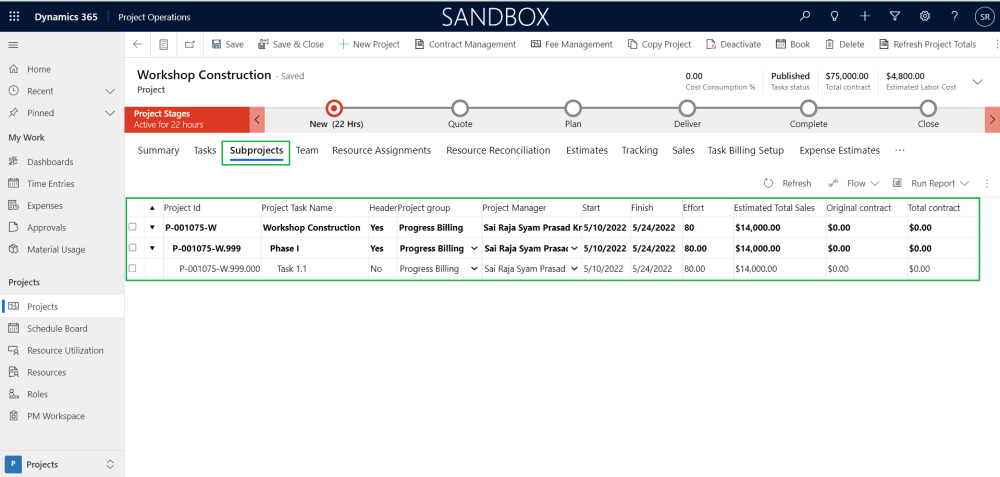1000x477 pixels.
Task: Click the form record view icon
Action: [164, 45]
